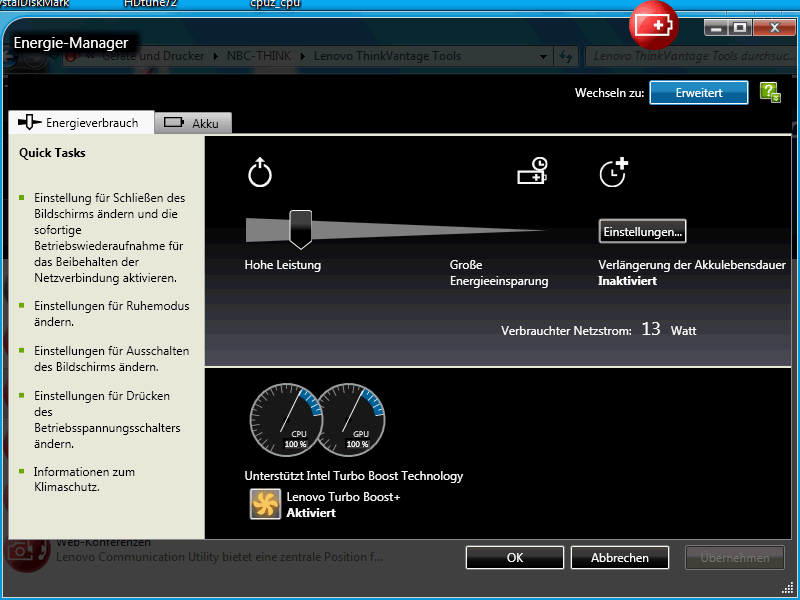
Task: Open Einstellungen... for battery life extension
Action: 642,231
